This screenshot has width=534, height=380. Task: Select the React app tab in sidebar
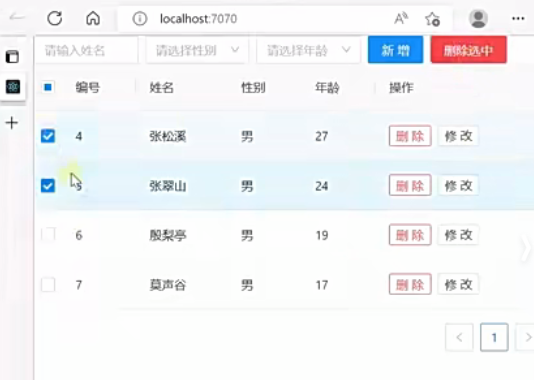[x=13, y=87]
